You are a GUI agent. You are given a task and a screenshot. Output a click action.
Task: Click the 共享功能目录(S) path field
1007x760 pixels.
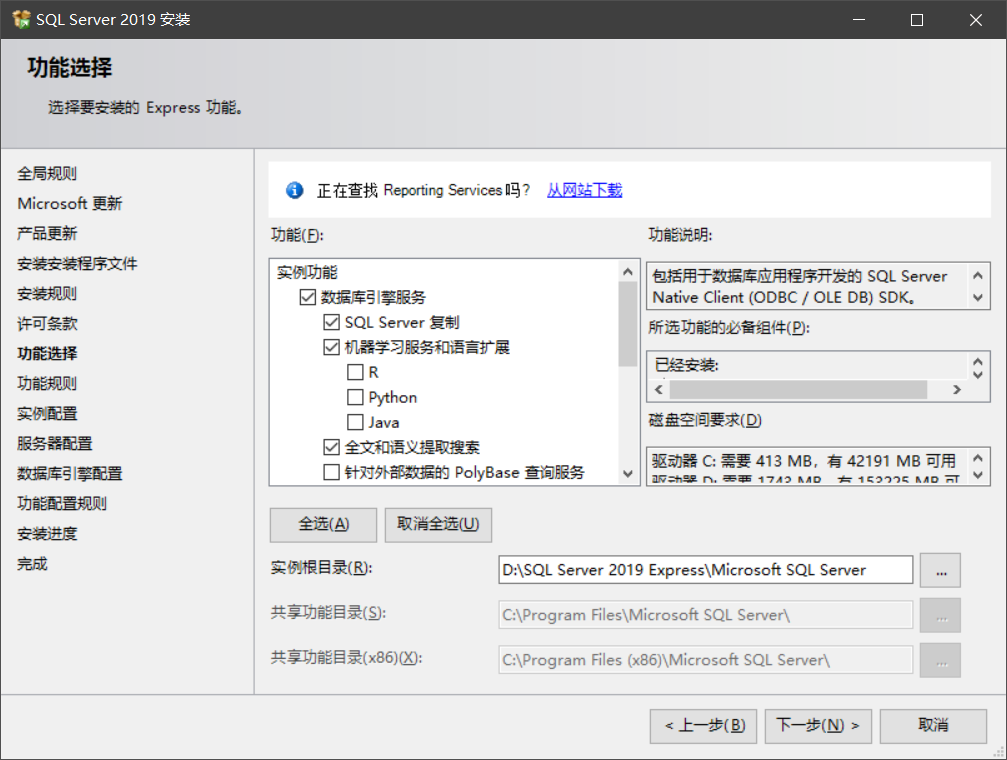click(705, 615)
